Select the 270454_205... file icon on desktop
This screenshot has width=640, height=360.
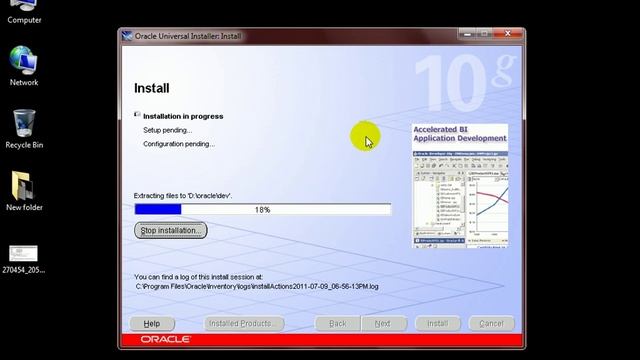click(24, 259)
